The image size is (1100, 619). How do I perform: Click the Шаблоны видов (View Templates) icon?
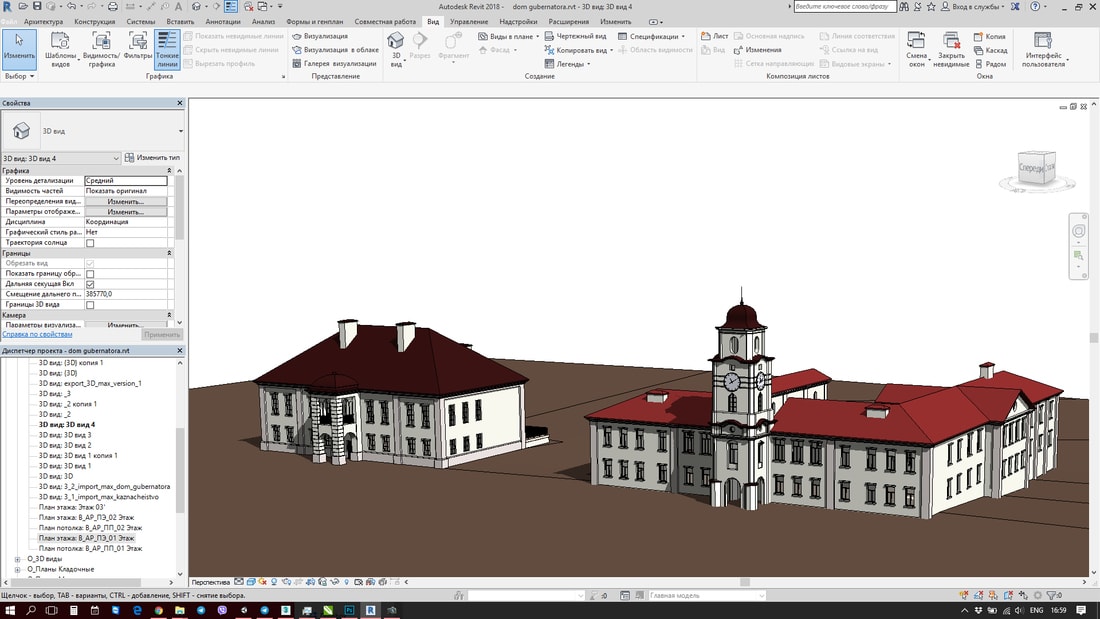click(61, 41)
